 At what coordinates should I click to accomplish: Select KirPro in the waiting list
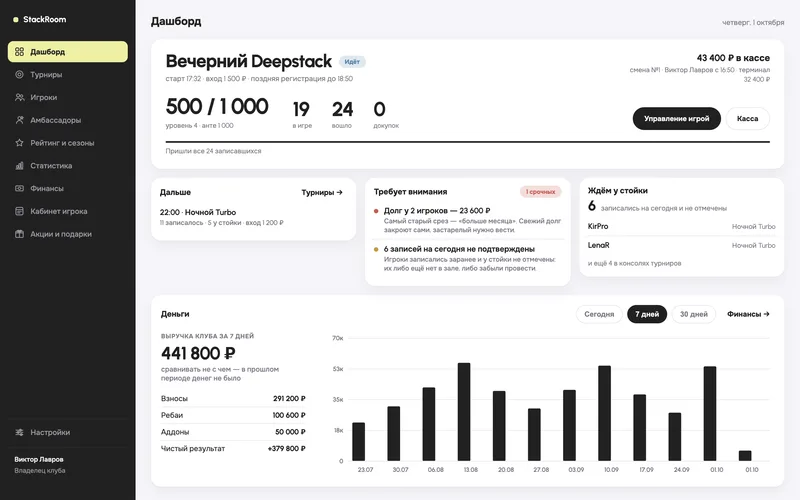pyautogui.click(x=682, y=226)
